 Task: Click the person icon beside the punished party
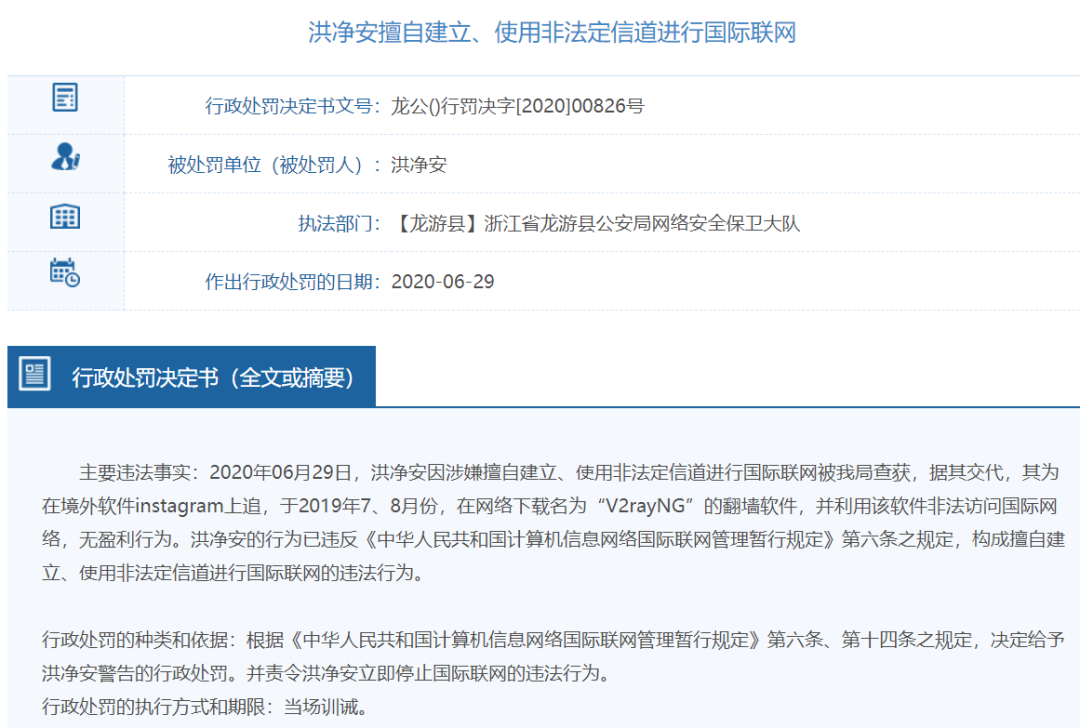point(65,157)
